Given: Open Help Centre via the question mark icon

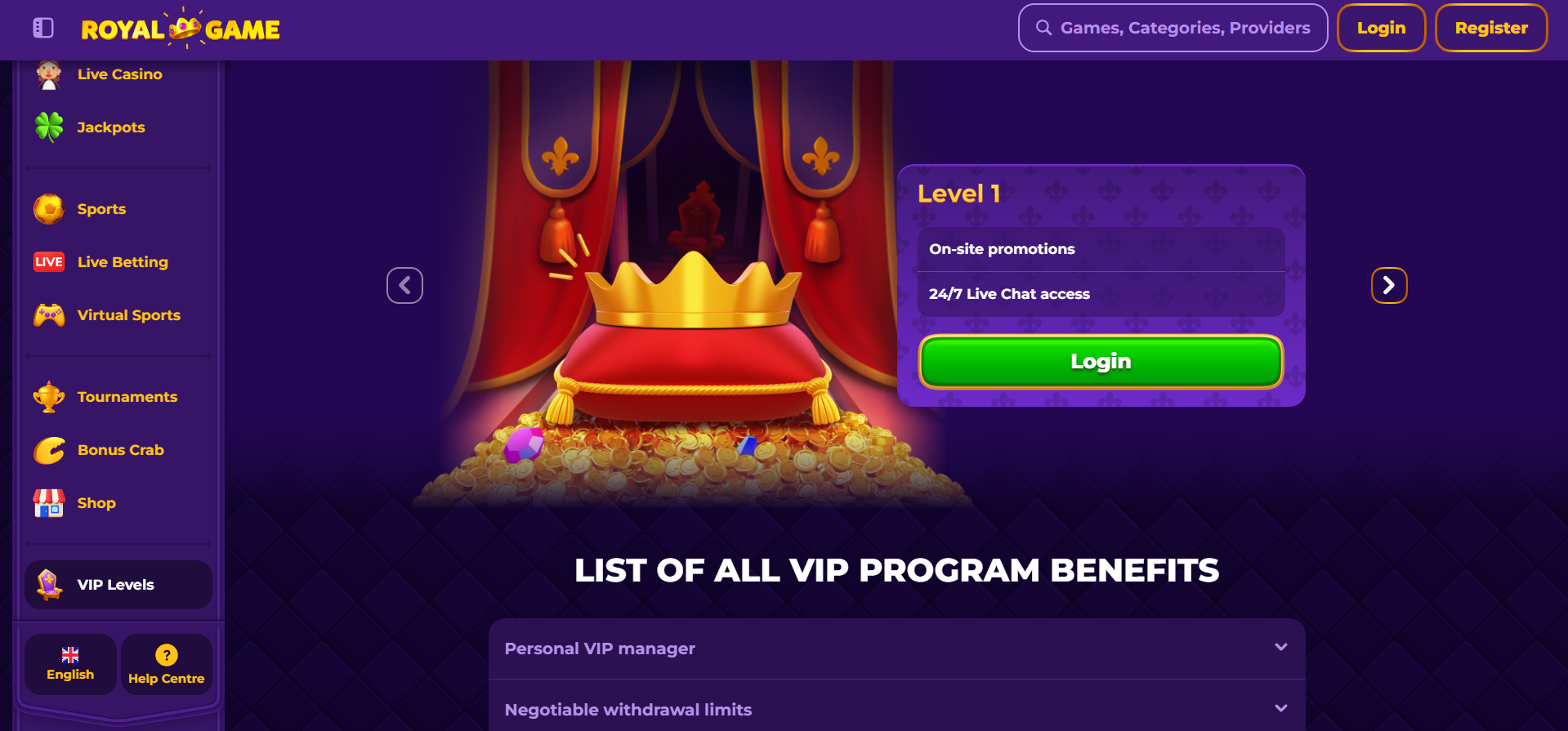Looking at the screenshot, I should coord(167,655).
